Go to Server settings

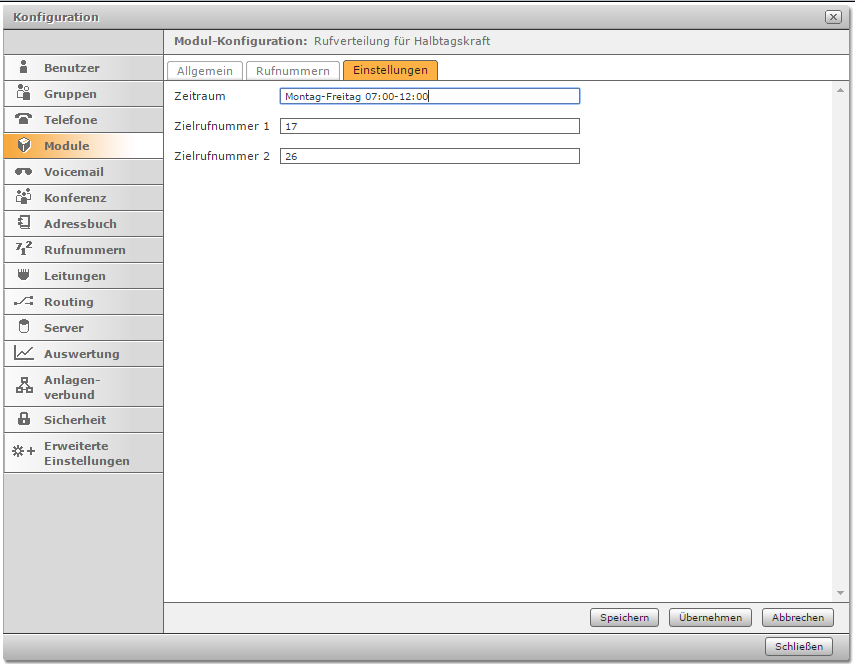[x=63, y=328]
